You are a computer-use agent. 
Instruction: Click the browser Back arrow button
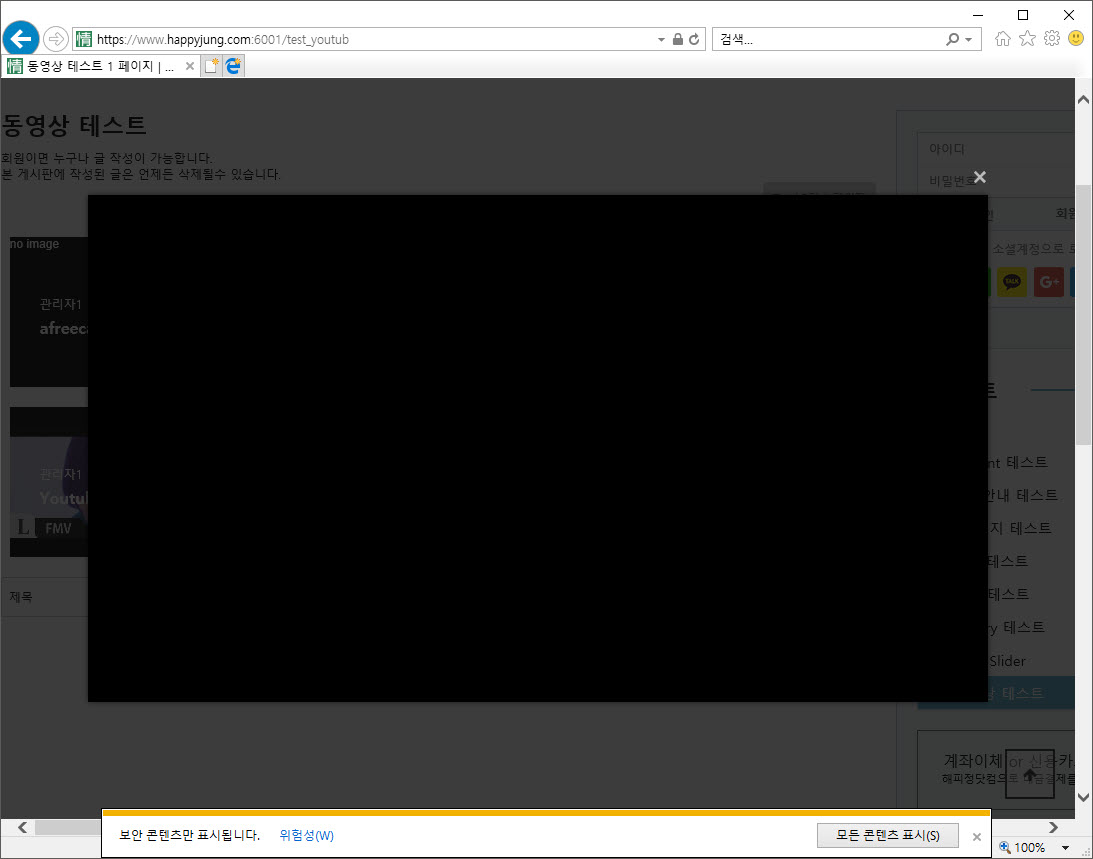pos(20,39)
